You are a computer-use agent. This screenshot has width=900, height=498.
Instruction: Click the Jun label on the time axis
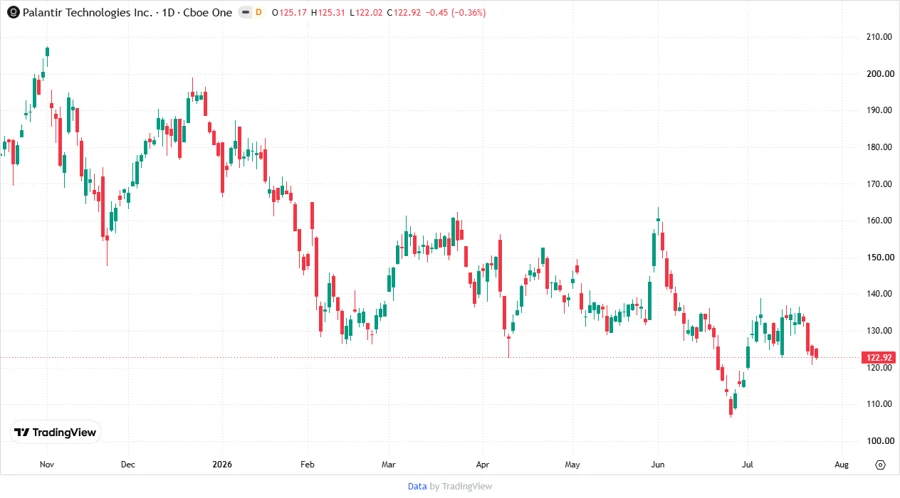click(658, 464)
